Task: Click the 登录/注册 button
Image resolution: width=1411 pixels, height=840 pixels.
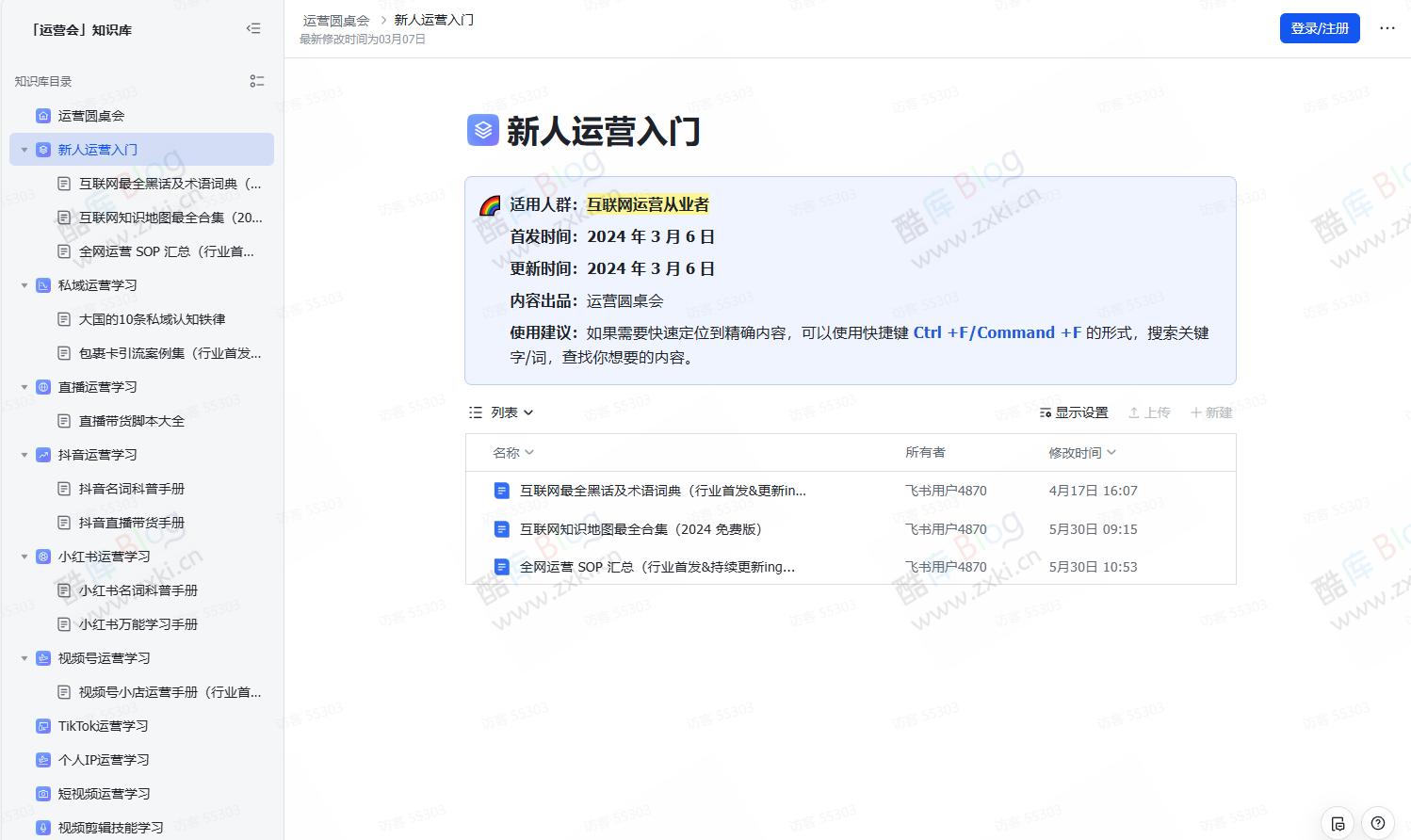Action: (x=1319, y=28)
